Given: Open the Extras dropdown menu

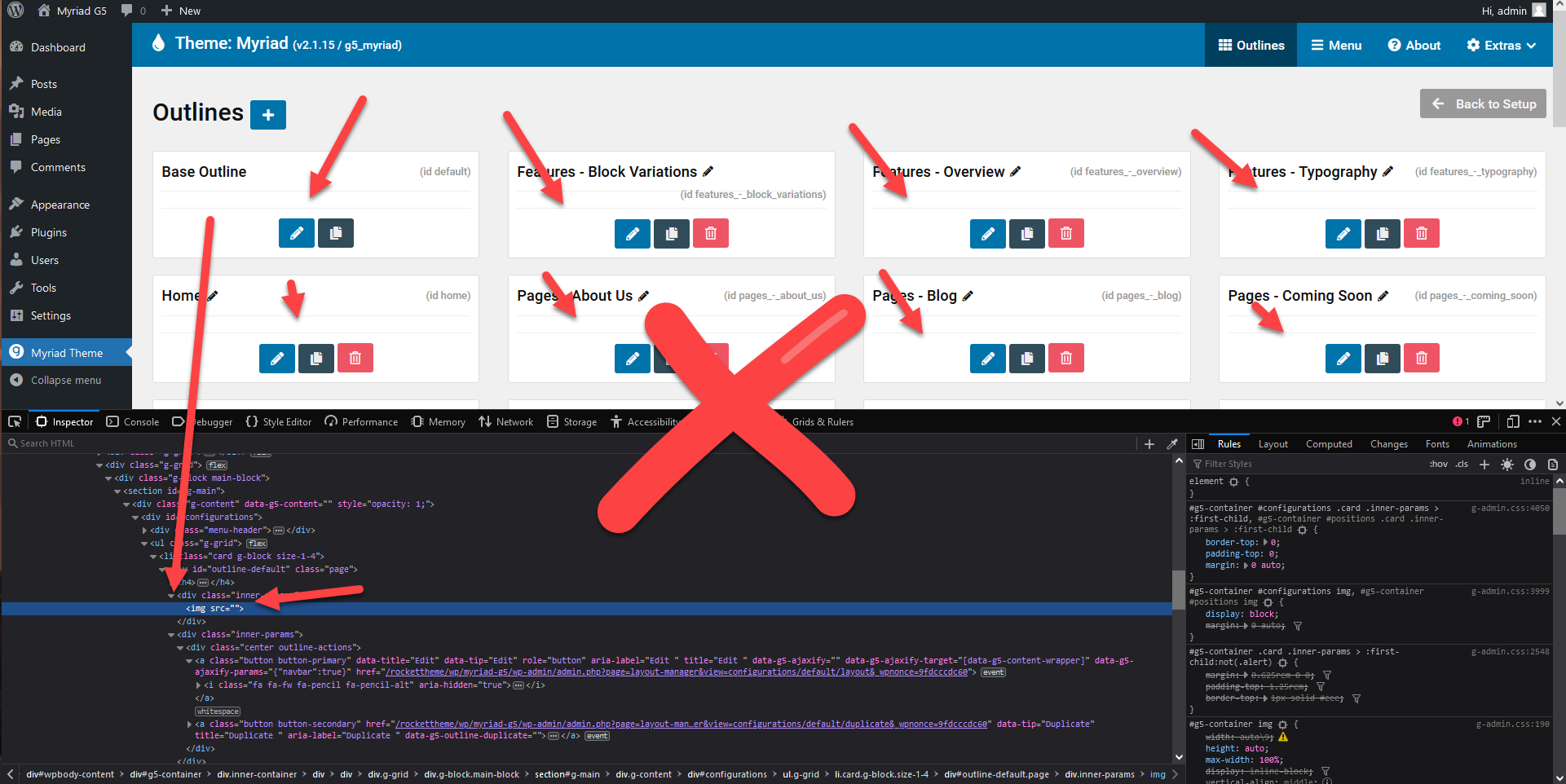Looking at the screenshot, I should coord(1501,45).
